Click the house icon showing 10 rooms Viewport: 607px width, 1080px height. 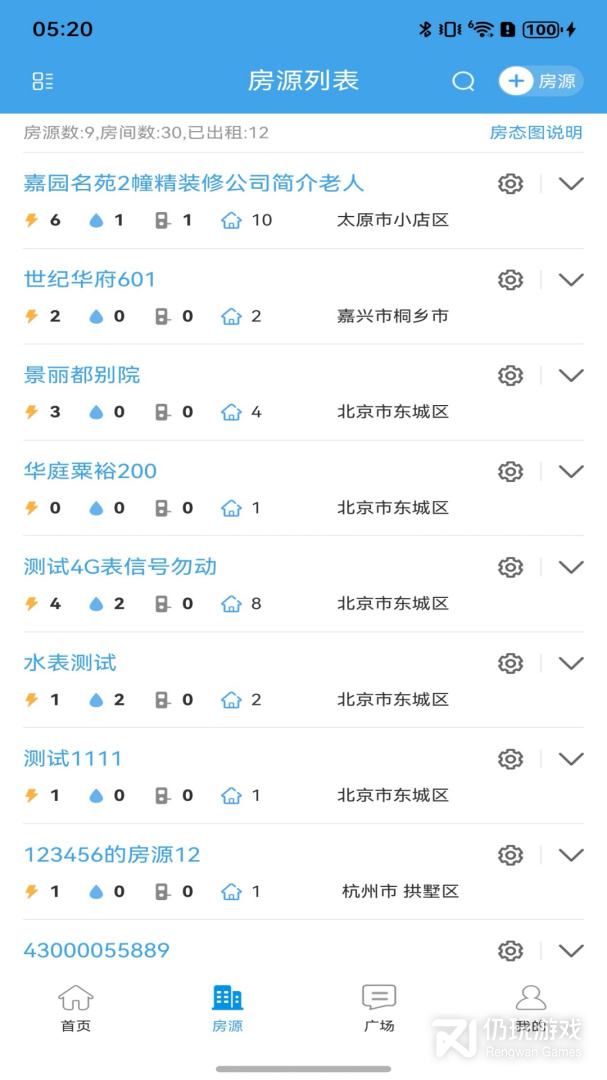click(x=232, y=220)
